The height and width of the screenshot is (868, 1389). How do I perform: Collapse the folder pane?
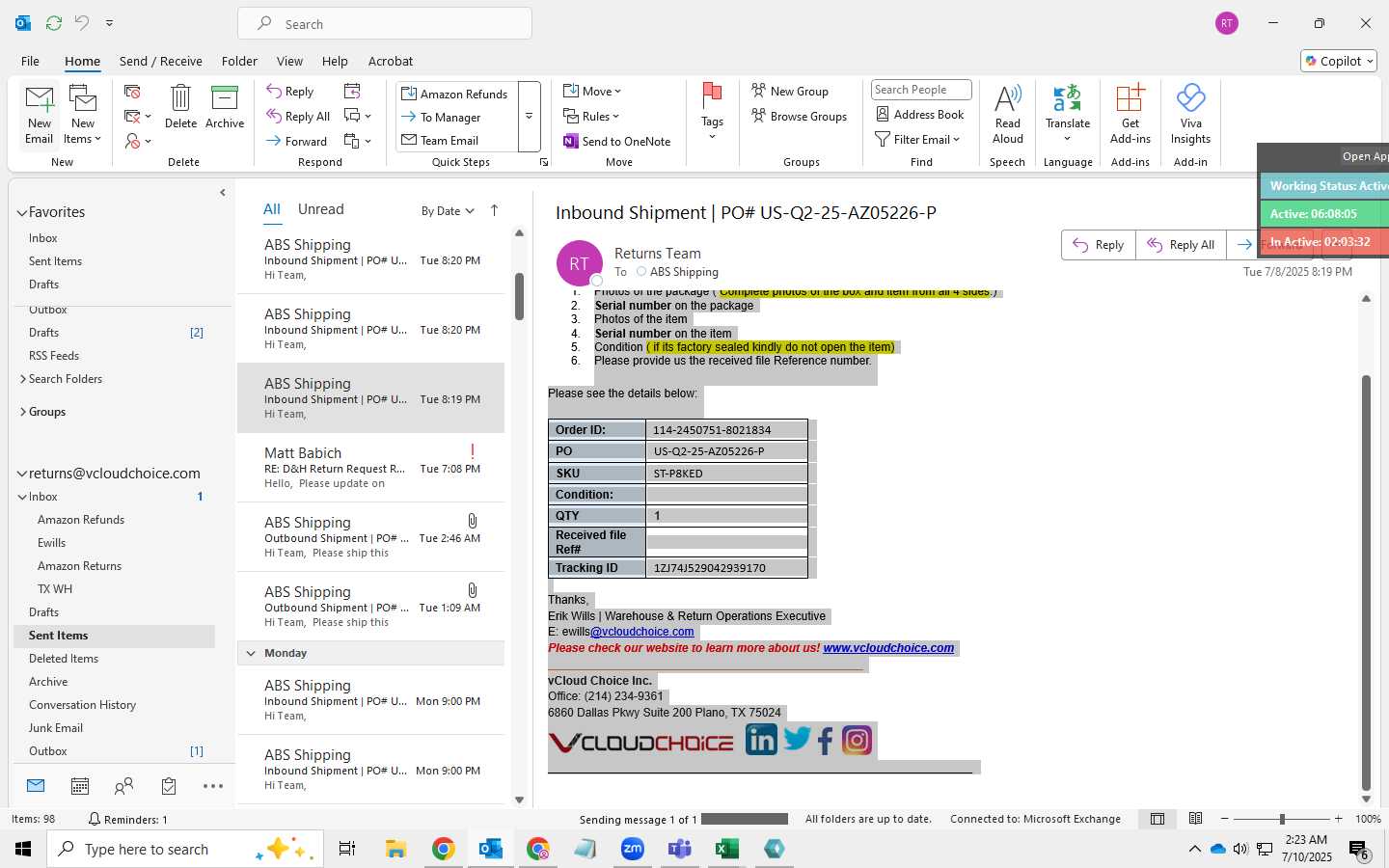(223, 193)
